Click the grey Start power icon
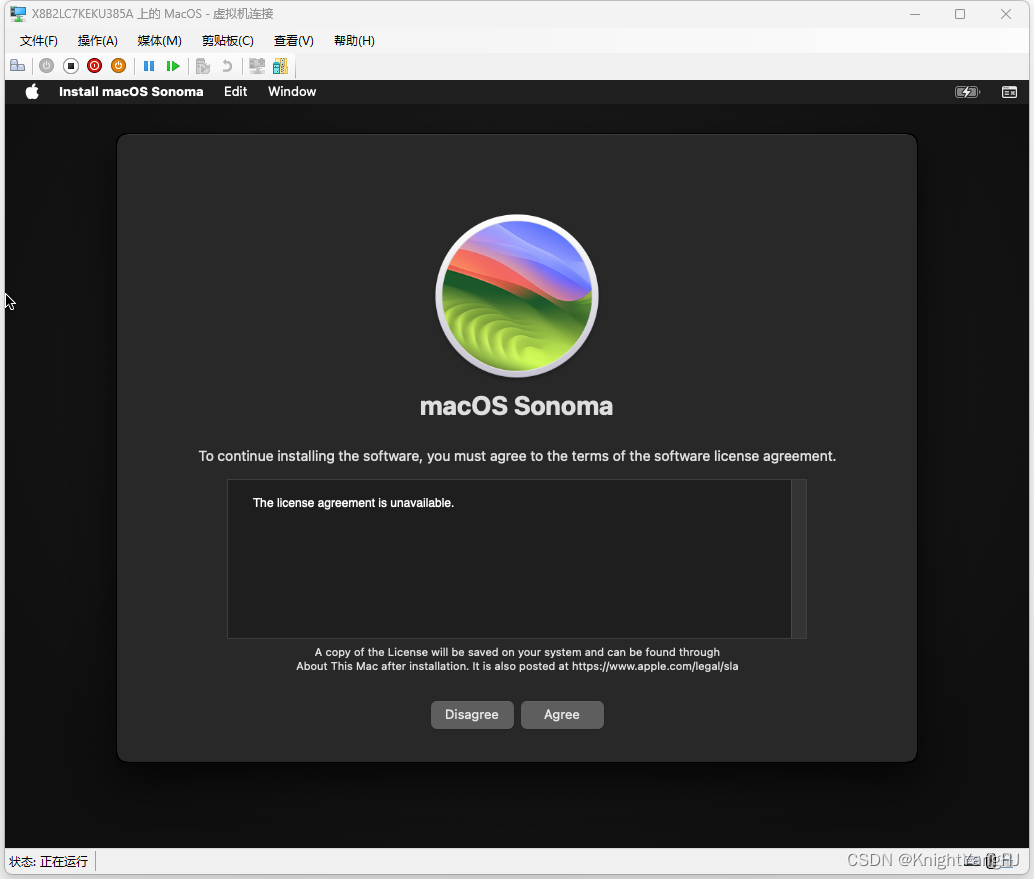This screenshot has width=1034, height=879. 46,66
